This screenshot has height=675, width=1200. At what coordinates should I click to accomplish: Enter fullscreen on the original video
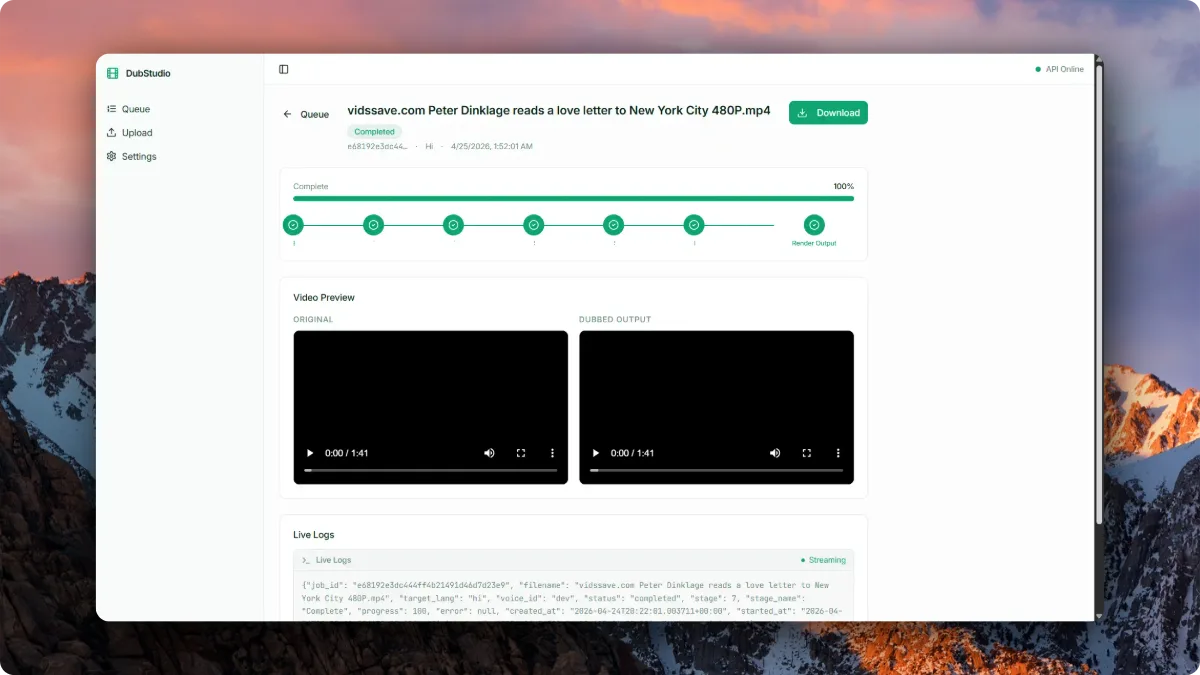pyautogui.click(x=521, y=453)
